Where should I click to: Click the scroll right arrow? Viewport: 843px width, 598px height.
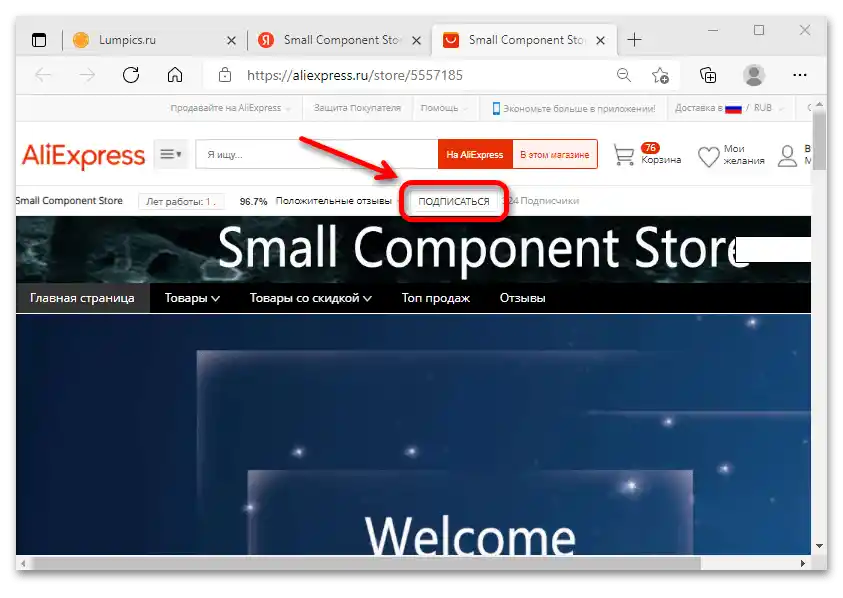803,563
